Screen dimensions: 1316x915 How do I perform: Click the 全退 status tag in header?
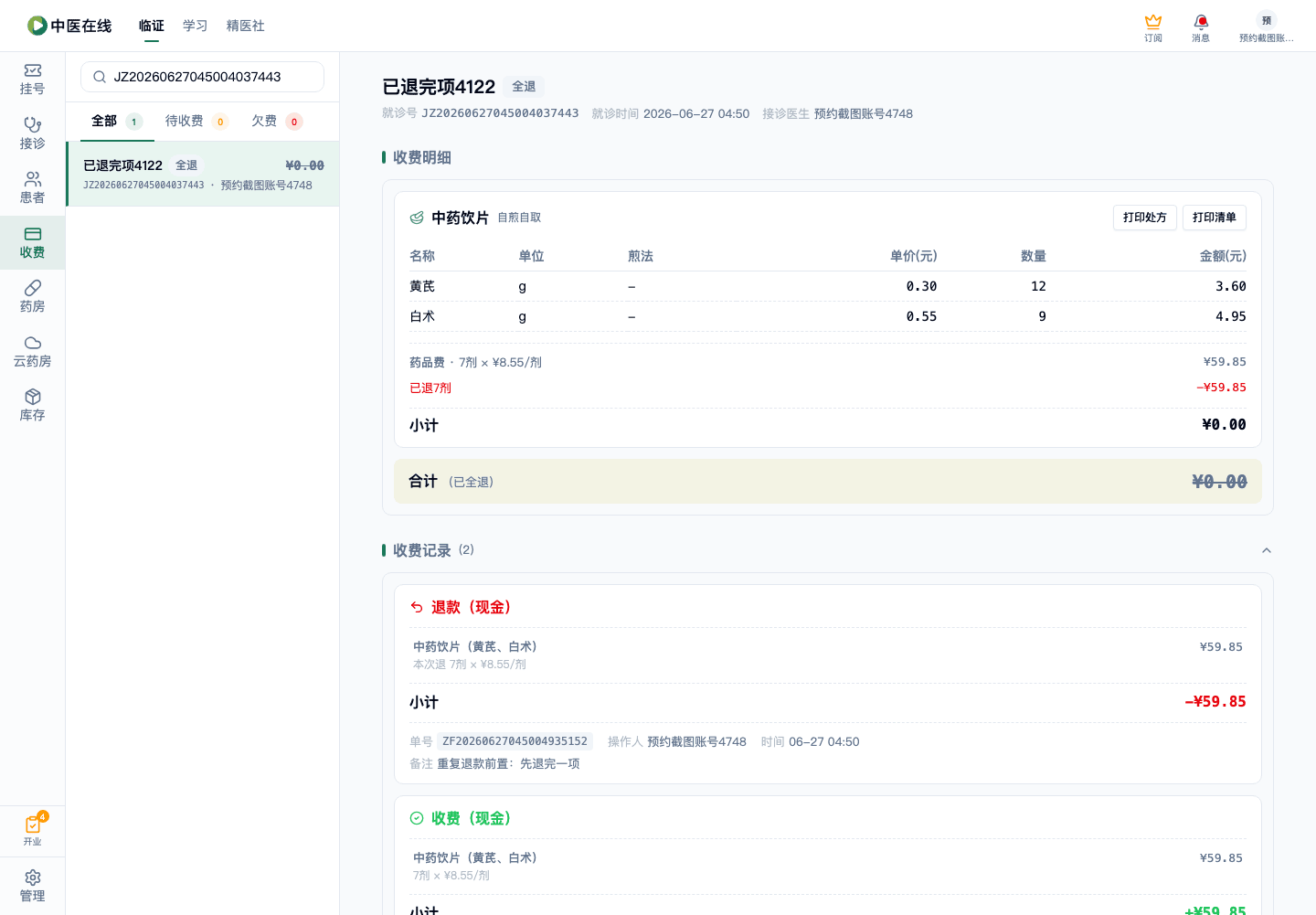click(524, 87)
